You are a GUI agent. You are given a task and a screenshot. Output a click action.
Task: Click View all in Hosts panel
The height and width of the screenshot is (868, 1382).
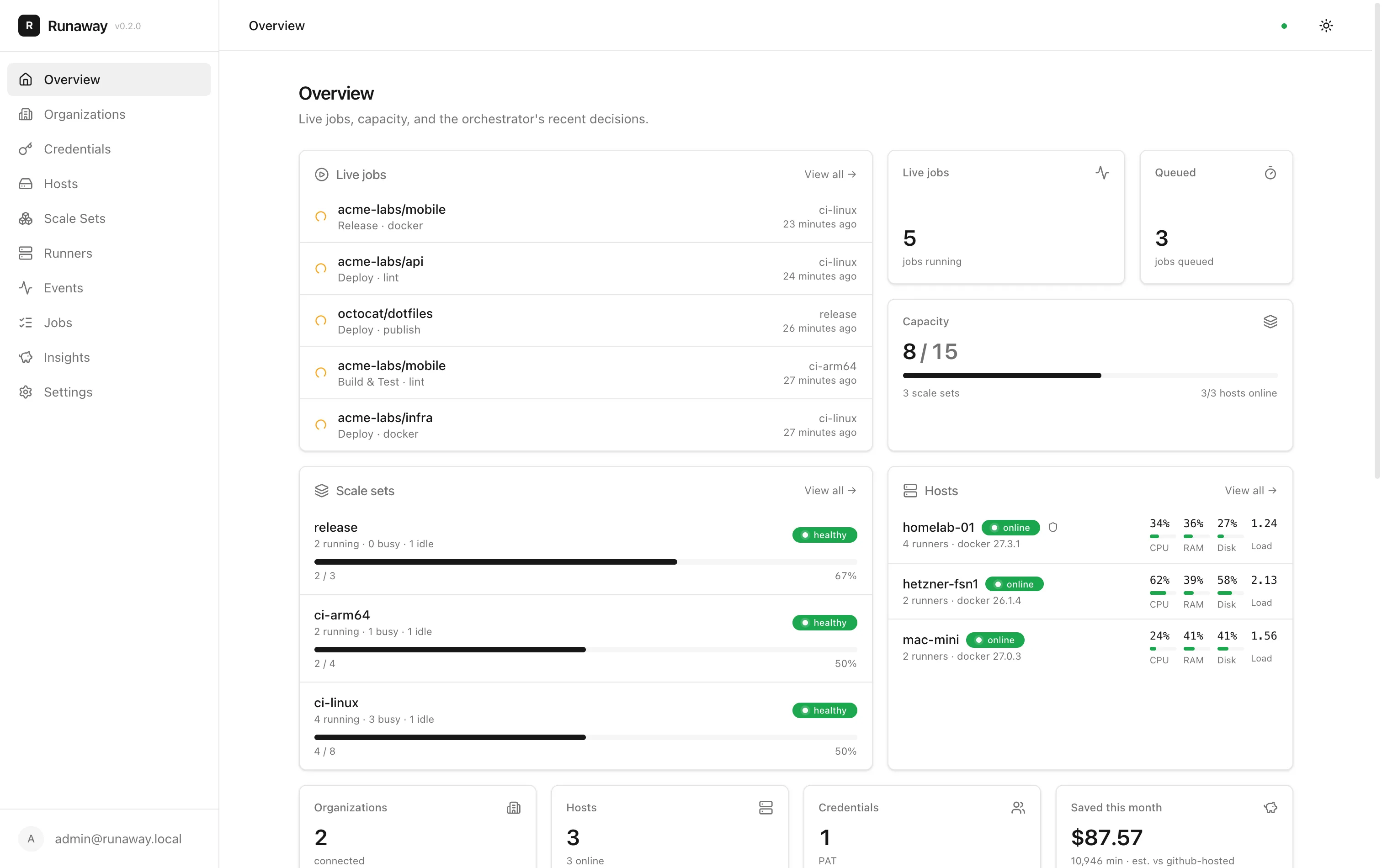[x=1250, y=491]
